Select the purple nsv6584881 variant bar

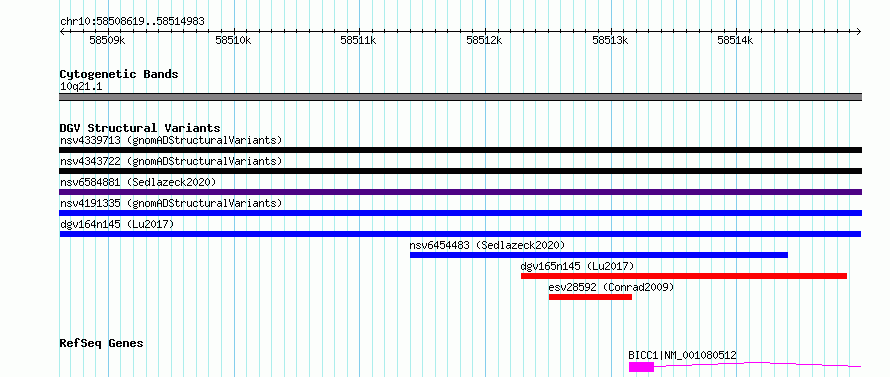coord(460,192)
